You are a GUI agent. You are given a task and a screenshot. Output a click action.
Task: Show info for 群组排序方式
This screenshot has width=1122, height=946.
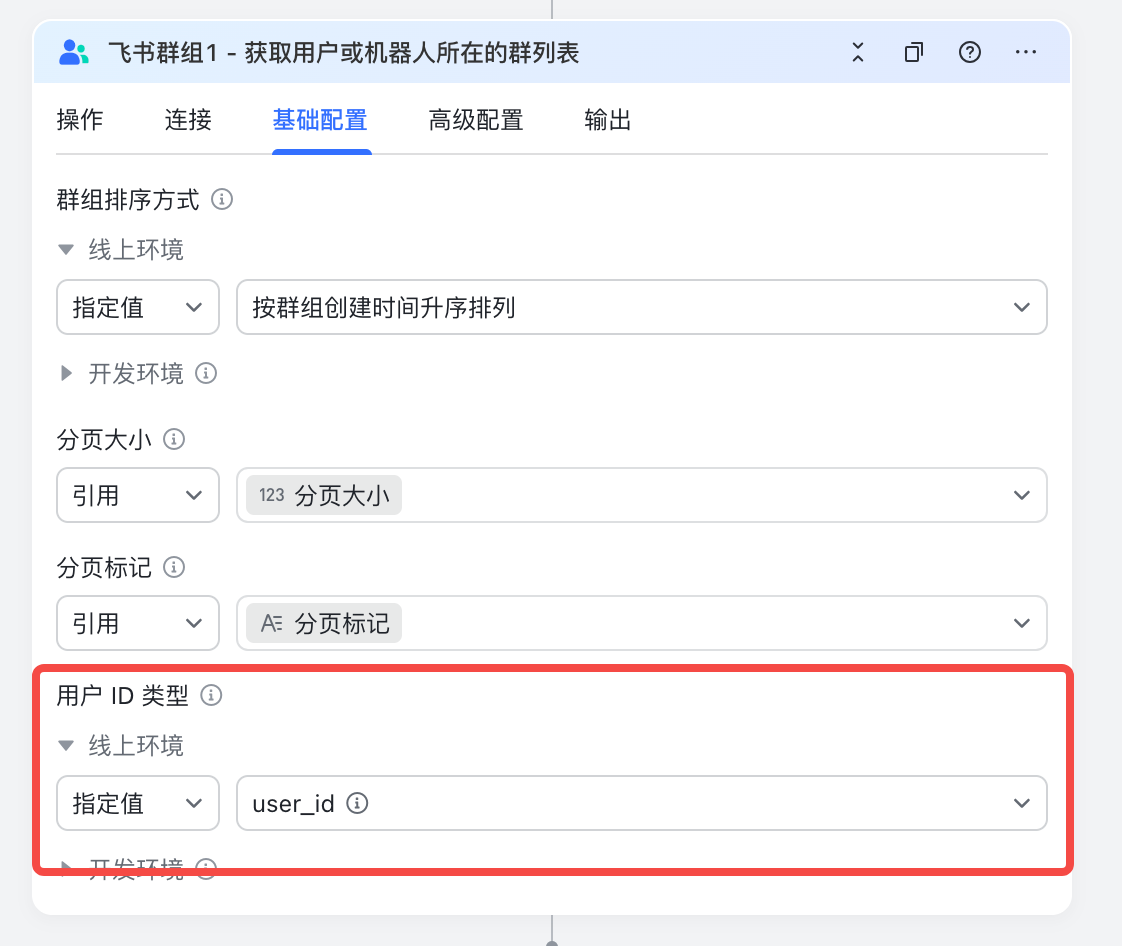point(222,199)
